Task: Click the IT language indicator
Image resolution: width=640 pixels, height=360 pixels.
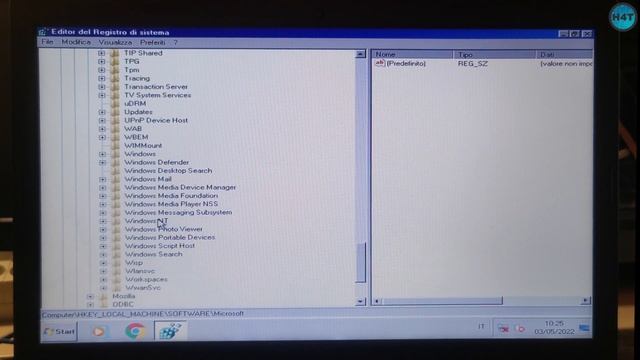Action: point(481,327)
